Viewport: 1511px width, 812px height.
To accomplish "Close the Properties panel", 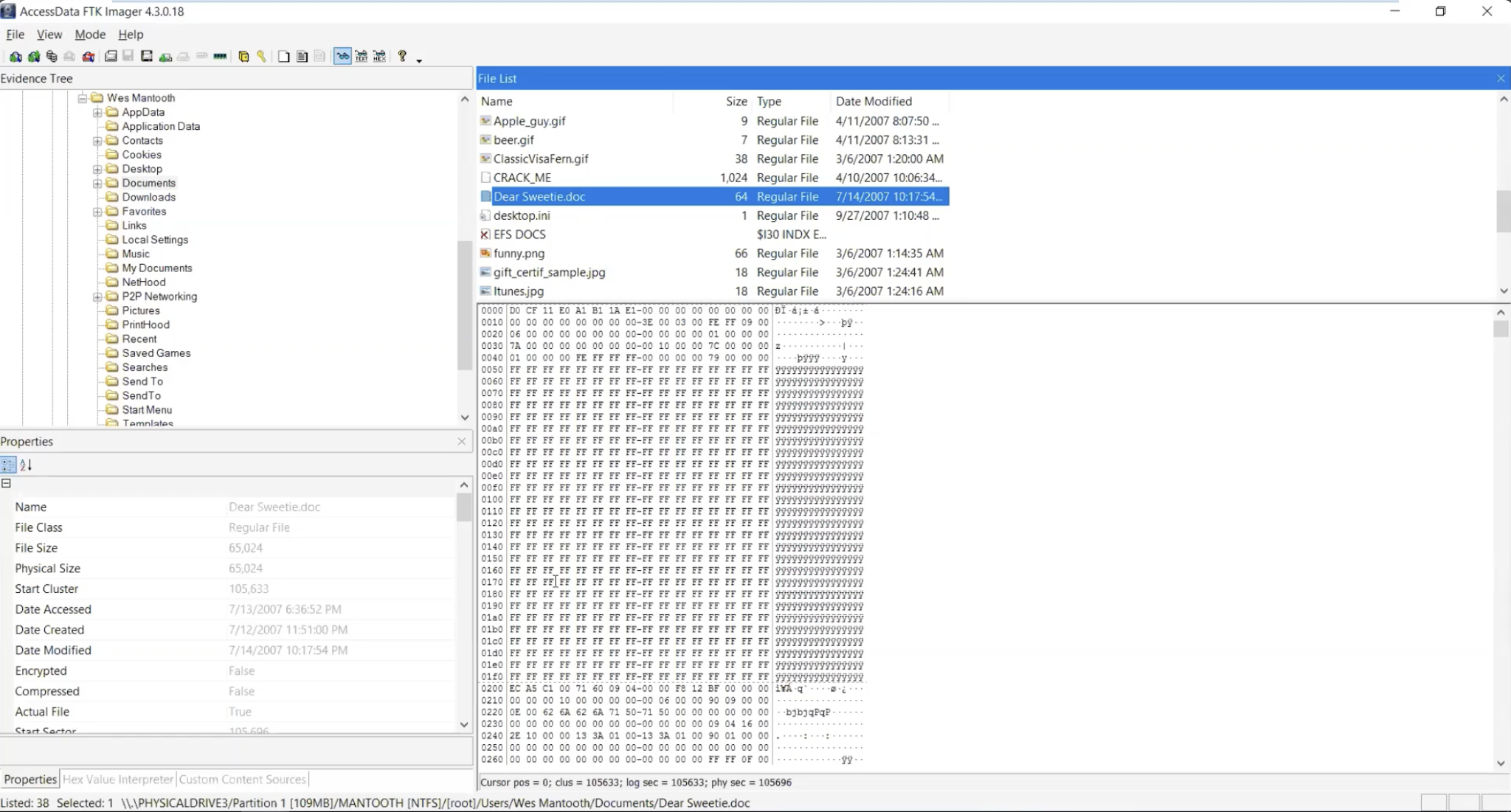I will click(x=461, y=441).
